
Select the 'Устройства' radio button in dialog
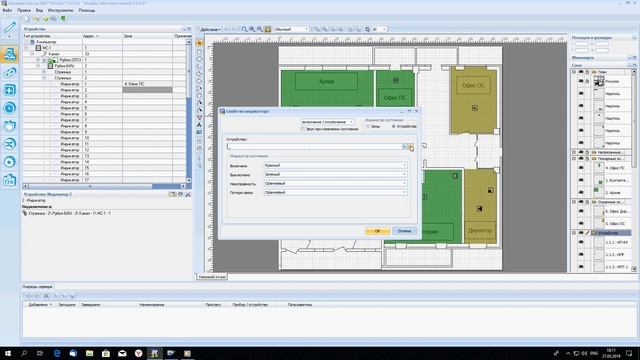393,127
